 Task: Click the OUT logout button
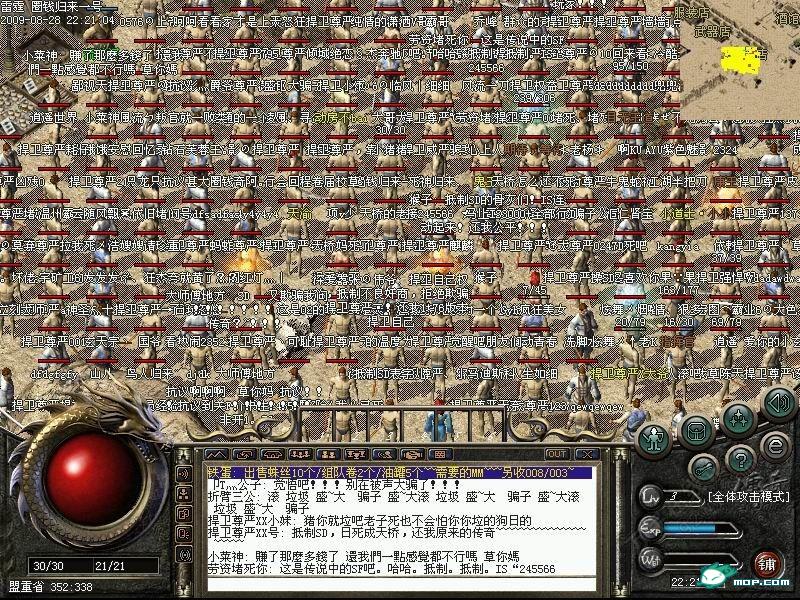557,454
